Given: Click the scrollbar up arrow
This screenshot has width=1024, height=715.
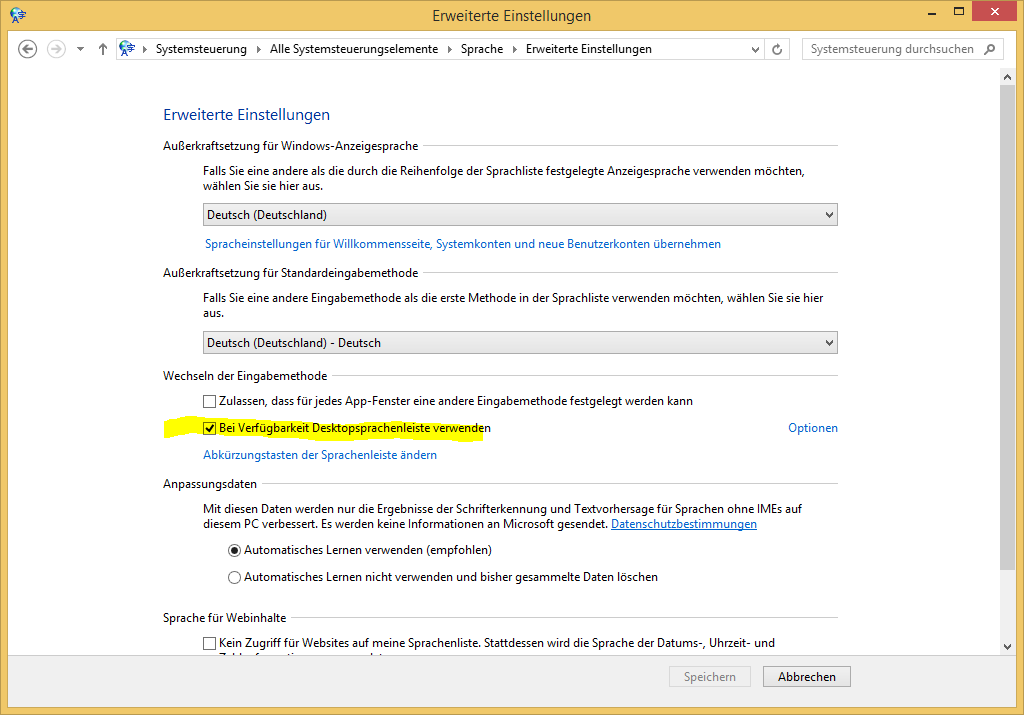Looking at the screenshot, I should coord(1007,77).
